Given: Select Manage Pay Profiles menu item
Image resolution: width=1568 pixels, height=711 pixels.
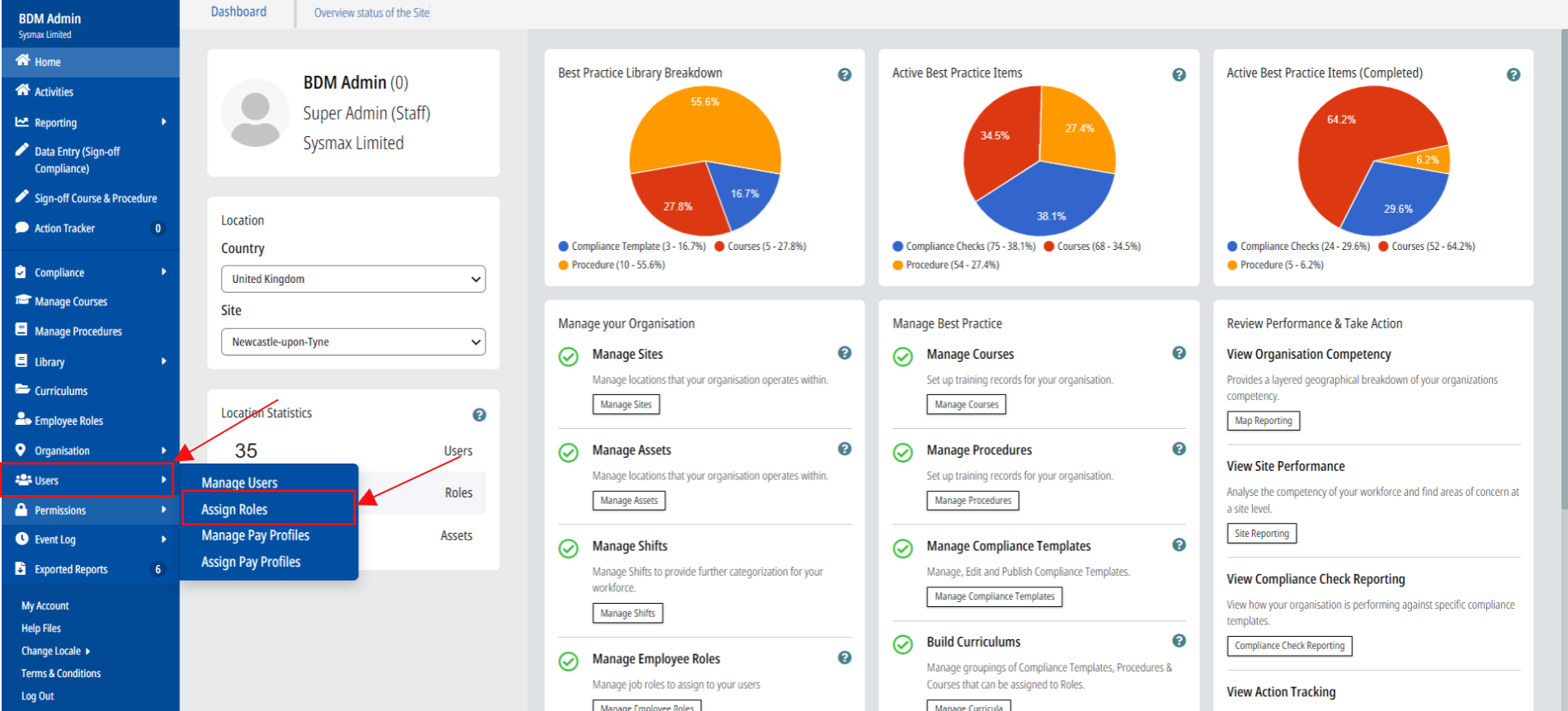Looking at the screenshot, I should point(256,535).
